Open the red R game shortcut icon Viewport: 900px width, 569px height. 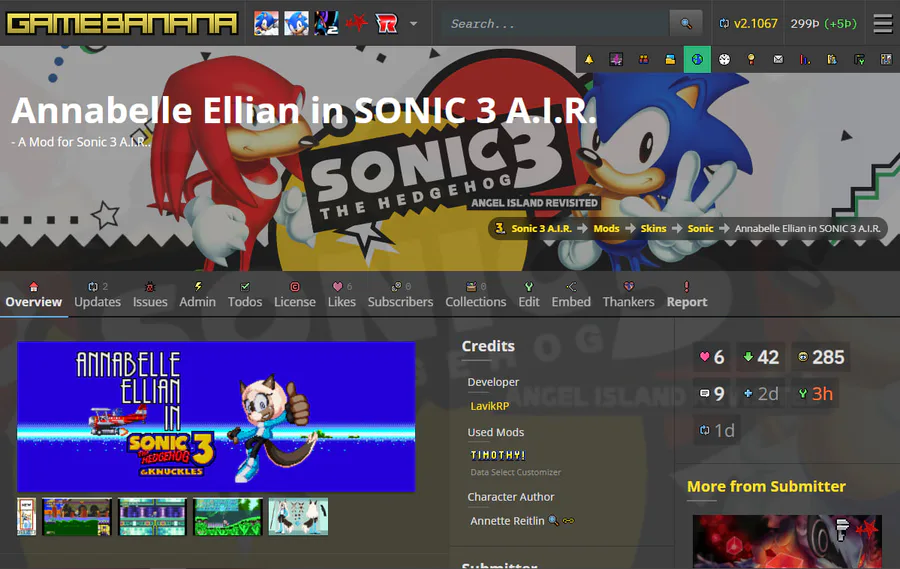pyautogui.click(x=386, y=24)
